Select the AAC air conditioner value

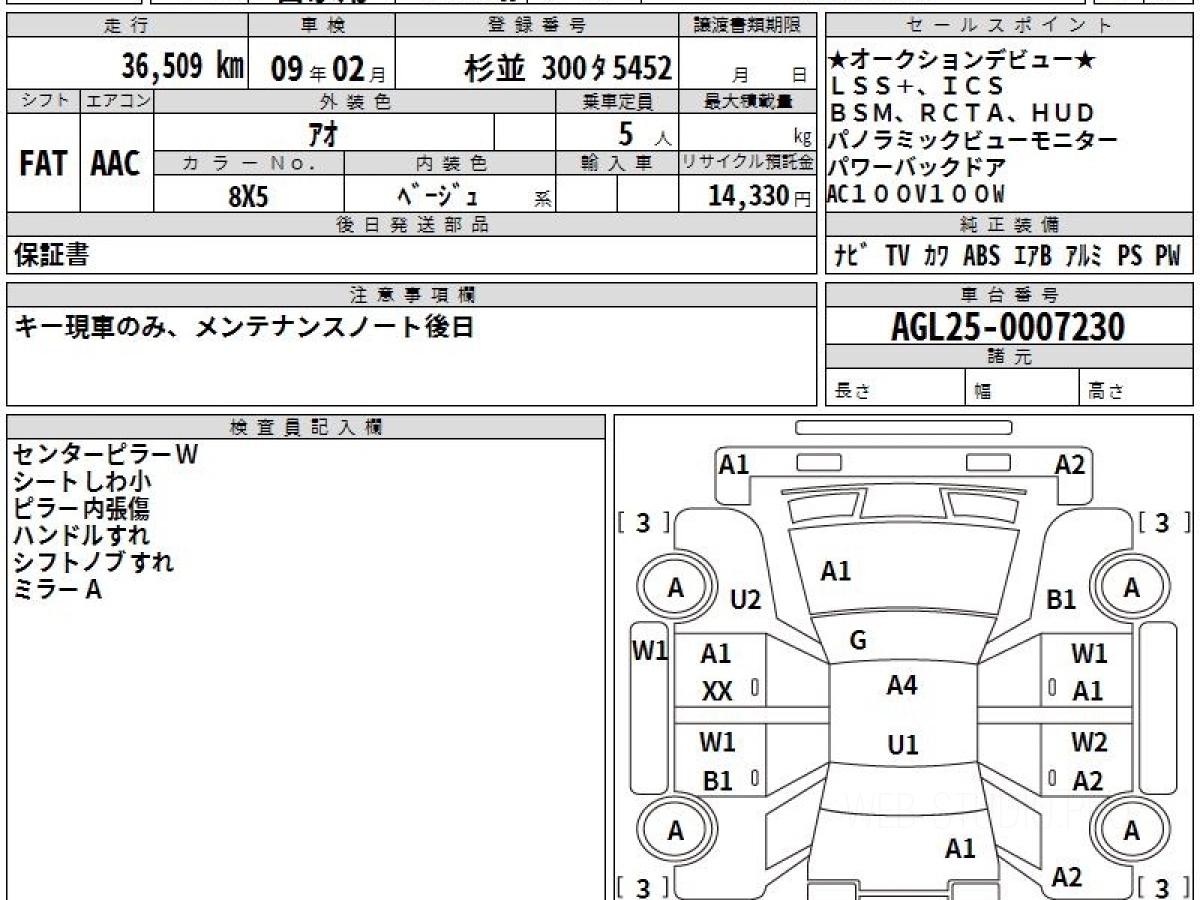tap(117, 163)
